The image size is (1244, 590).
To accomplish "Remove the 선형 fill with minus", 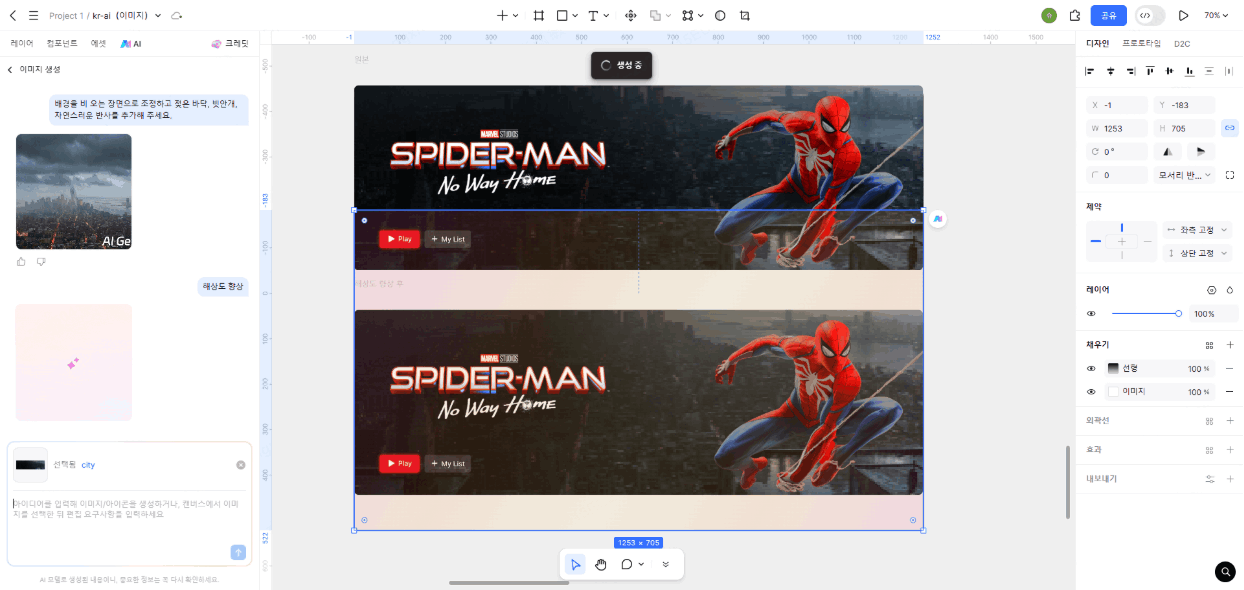I will [x=1230, y=368].
